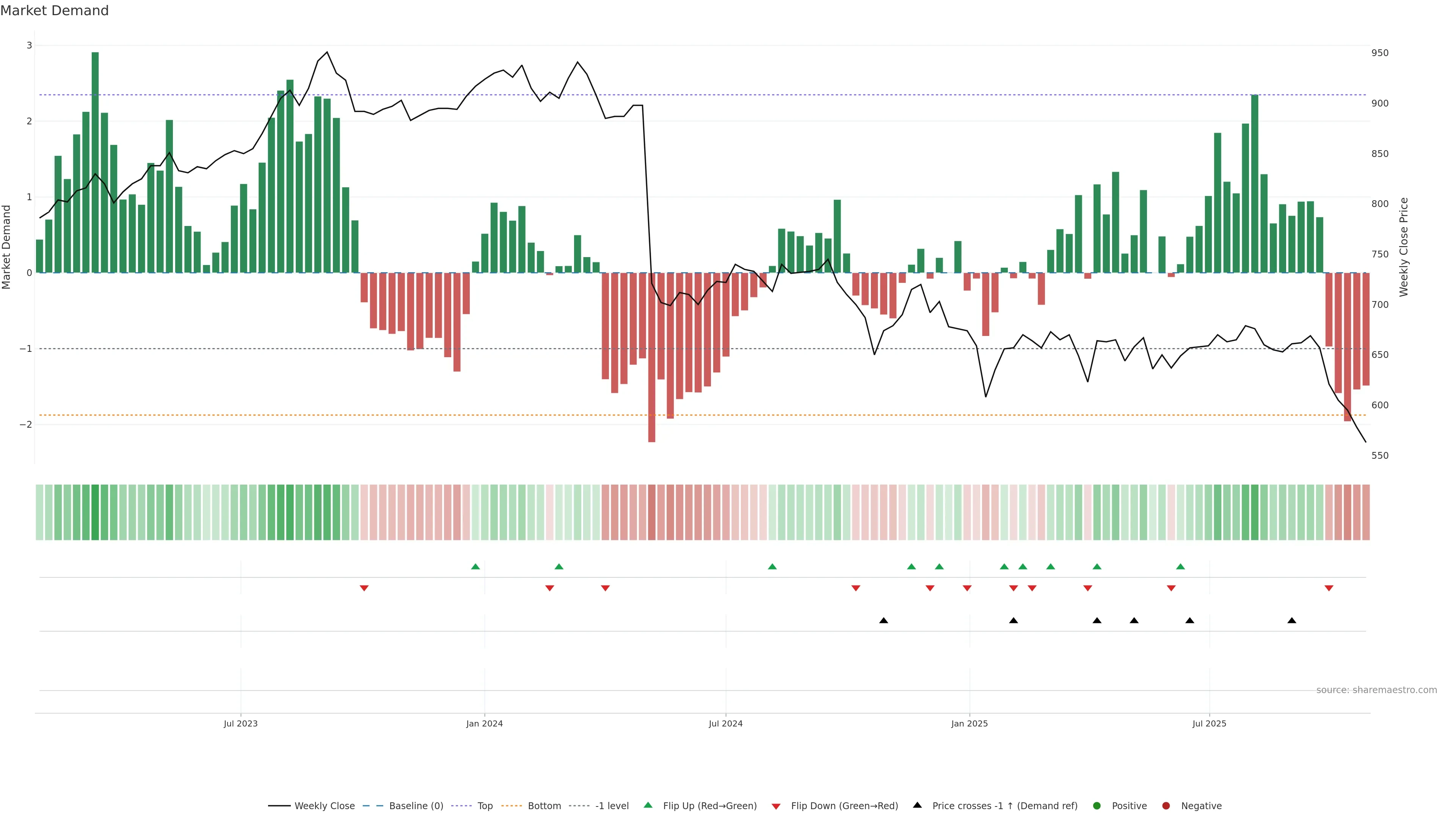
Task: Click the first green flip-up marker near Jan 2024
Action: (475, 566)
